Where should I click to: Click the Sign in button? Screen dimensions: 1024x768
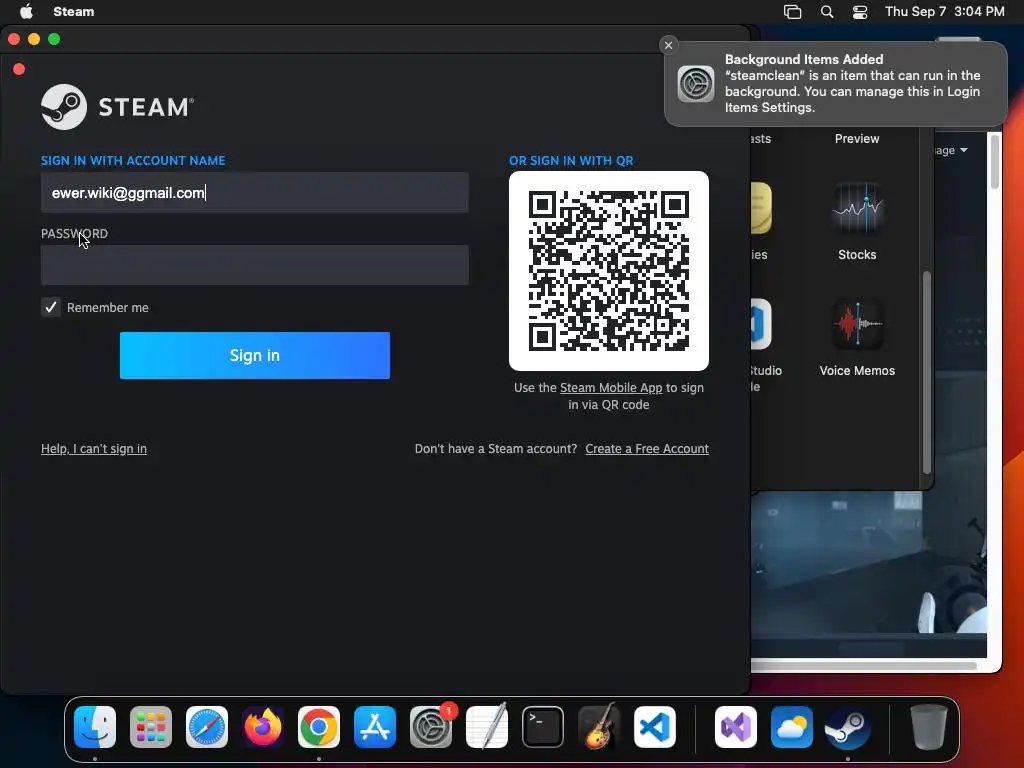point(255,355)
